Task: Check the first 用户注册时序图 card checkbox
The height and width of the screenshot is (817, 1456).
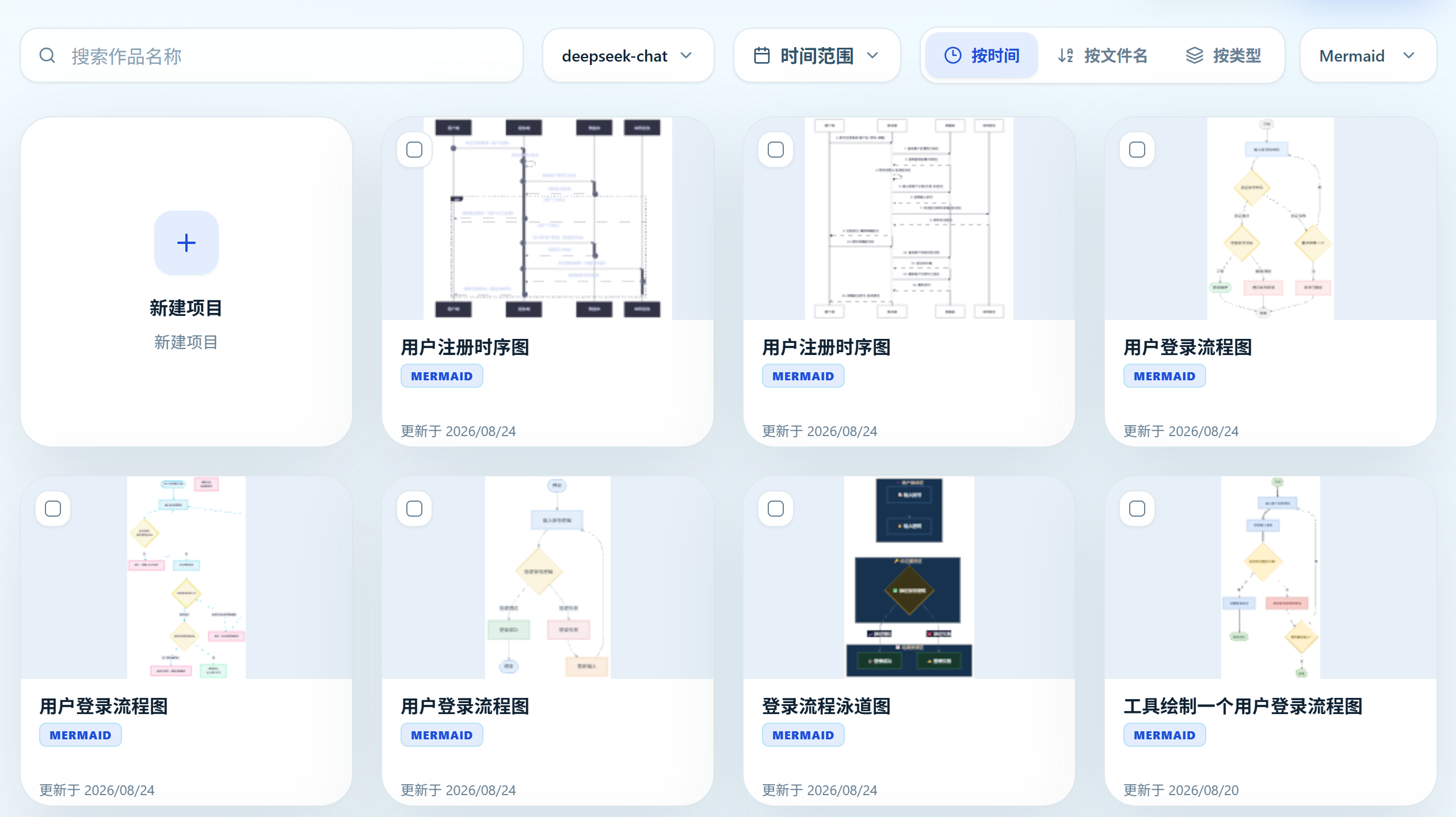Action: pyautogui.click(x=414, y=150)
